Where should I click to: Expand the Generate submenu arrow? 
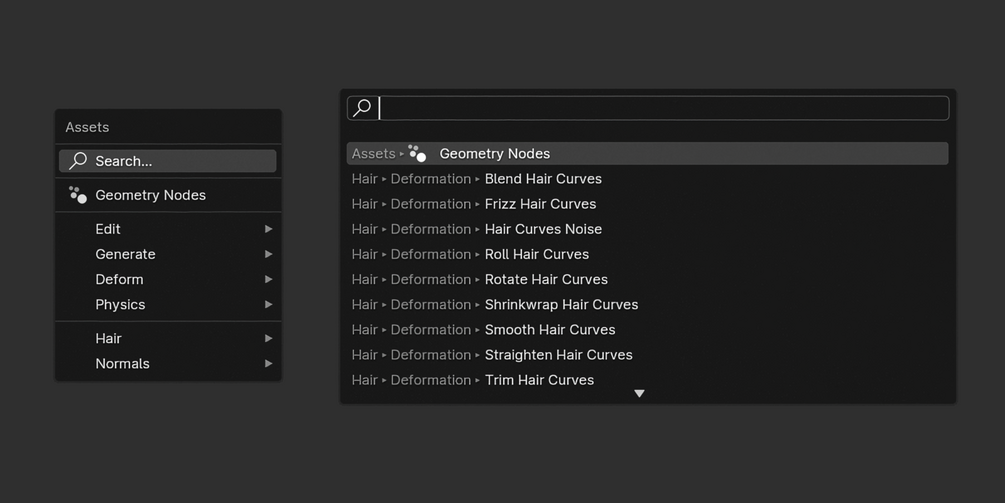[x=268, y=254]
